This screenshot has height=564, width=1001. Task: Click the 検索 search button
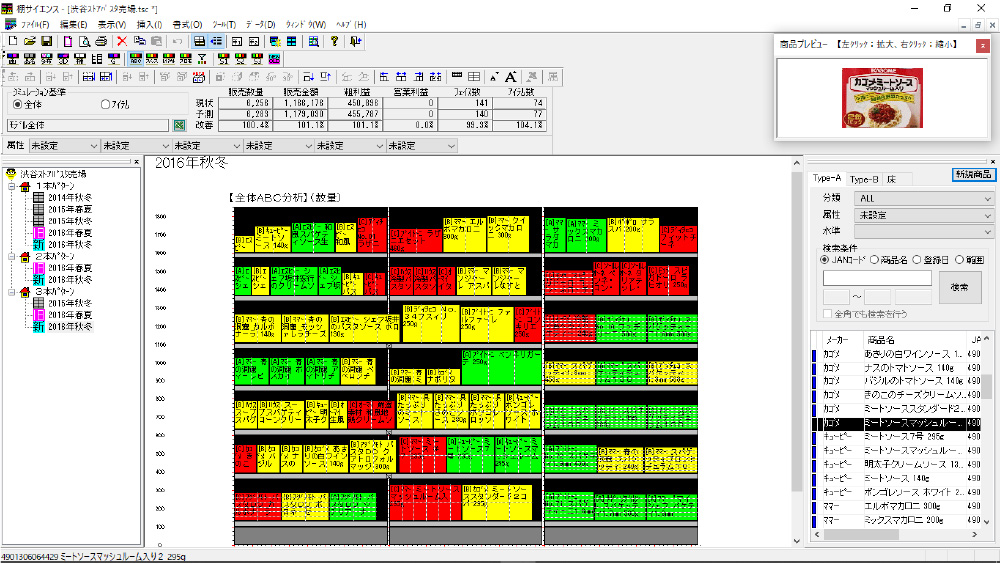(x=959, y=287)
